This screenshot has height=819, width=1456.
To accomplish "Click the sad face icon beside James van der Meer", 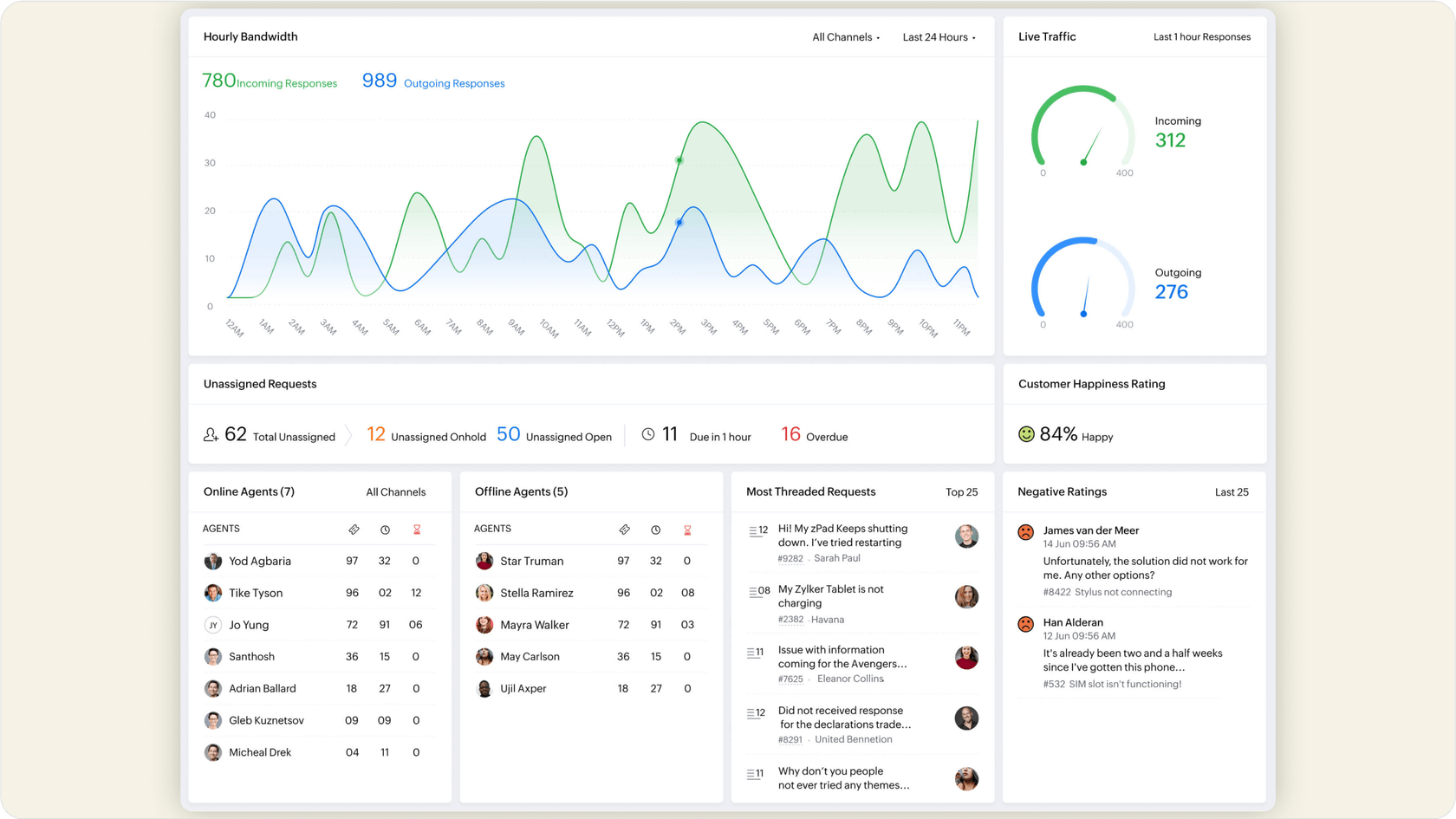I will 1026,532.
